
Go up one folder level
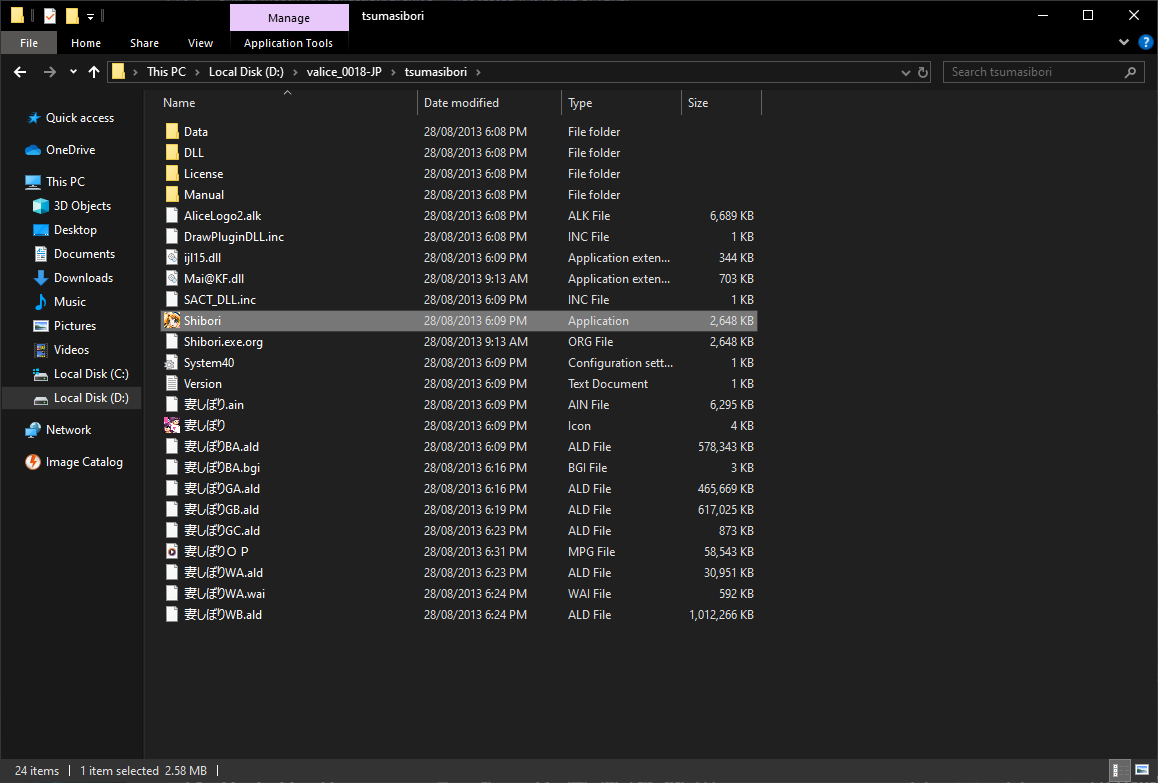[x=94, y=72]
